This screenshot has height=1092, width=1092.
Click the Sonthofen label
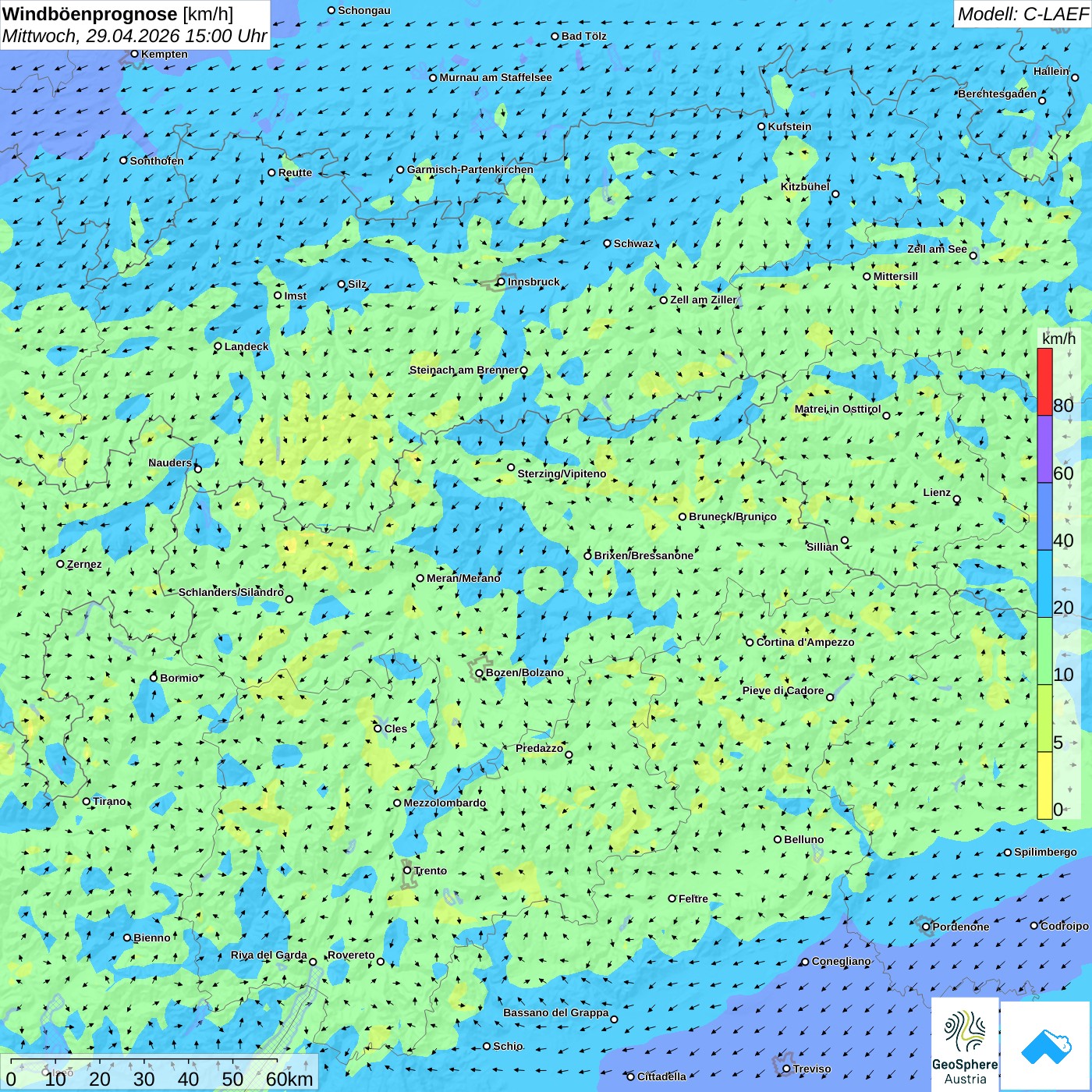tap(157, 161)
